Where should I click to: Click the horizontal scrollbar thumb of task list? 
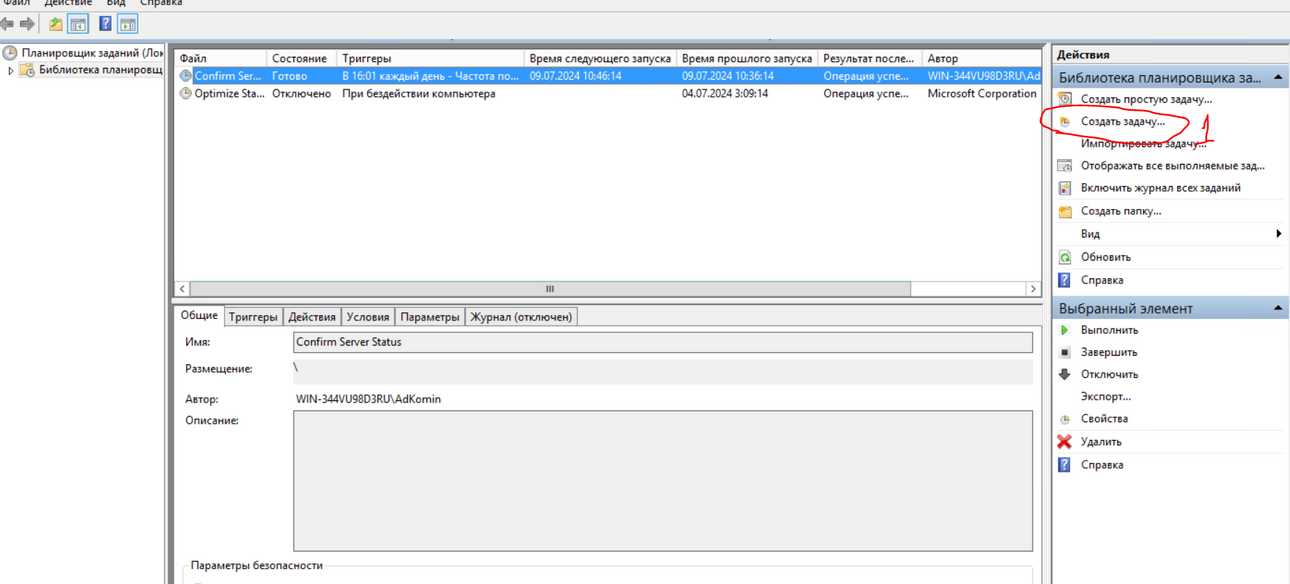click(x=550, y=289)
